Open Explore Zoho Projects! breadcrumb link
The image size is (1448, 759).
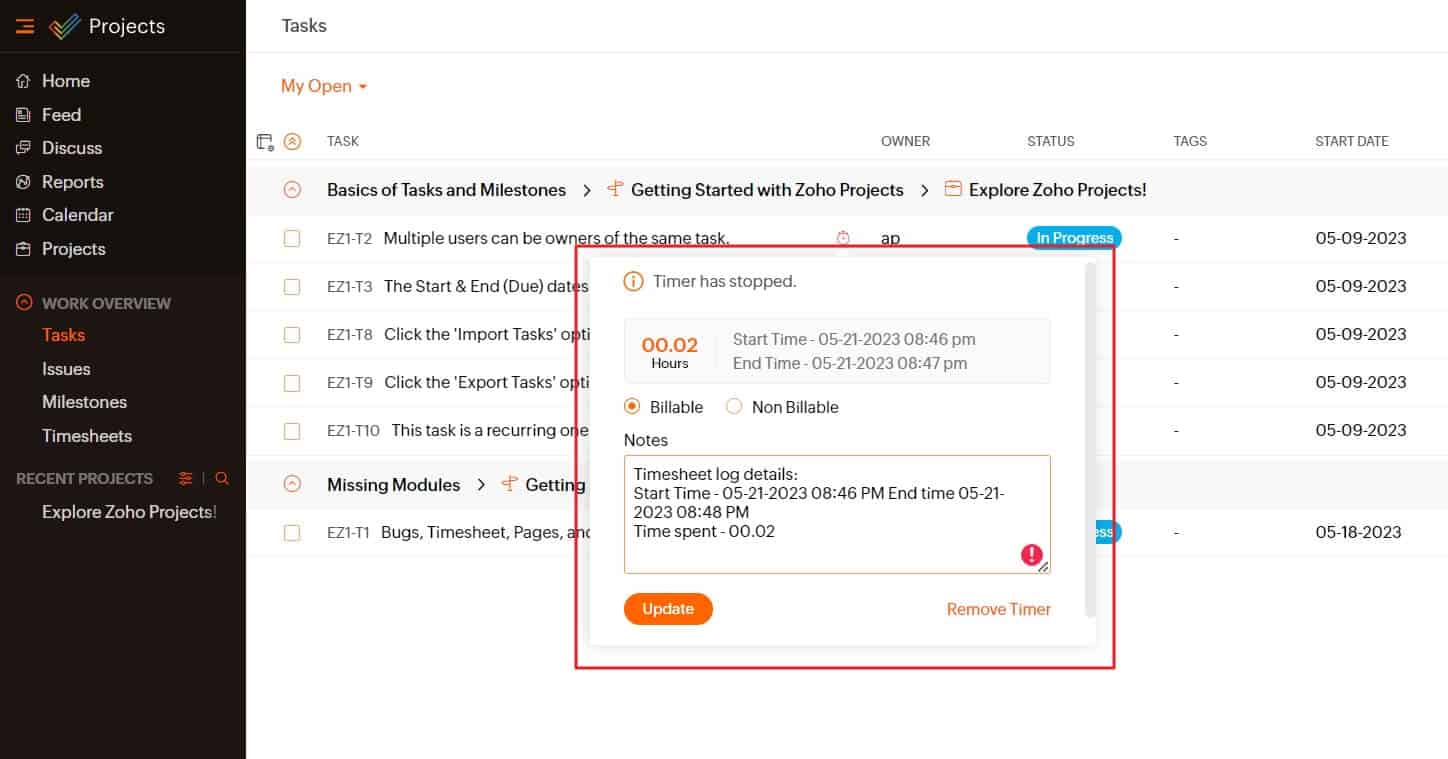[x=1058, y=189]
